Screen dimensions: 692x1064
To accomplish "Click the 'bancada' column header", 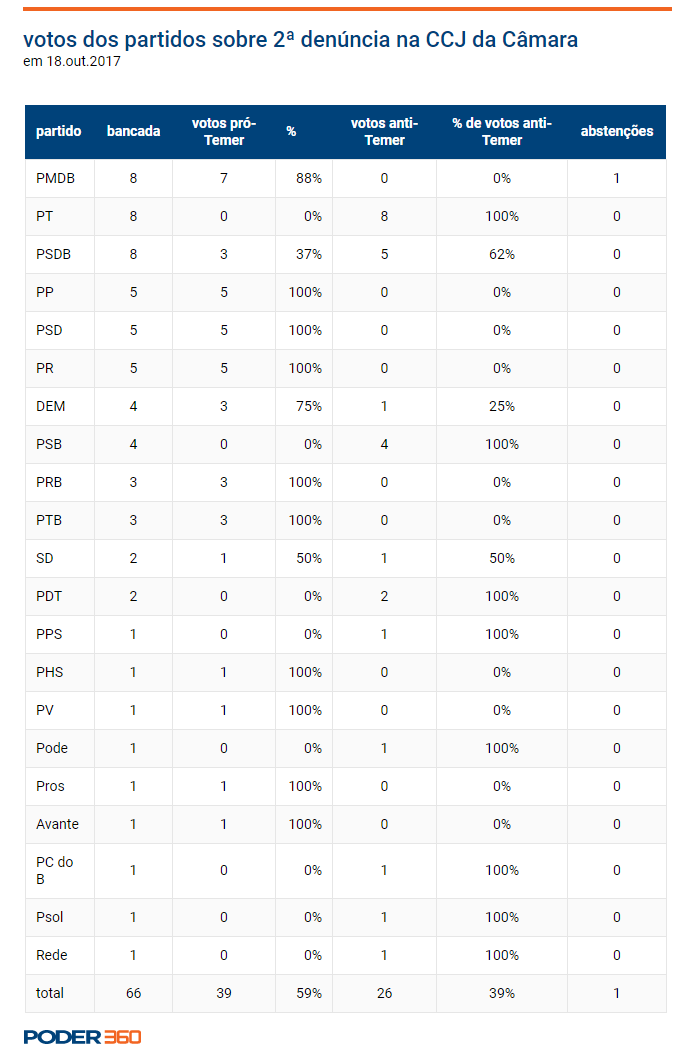I will point(133,131).
